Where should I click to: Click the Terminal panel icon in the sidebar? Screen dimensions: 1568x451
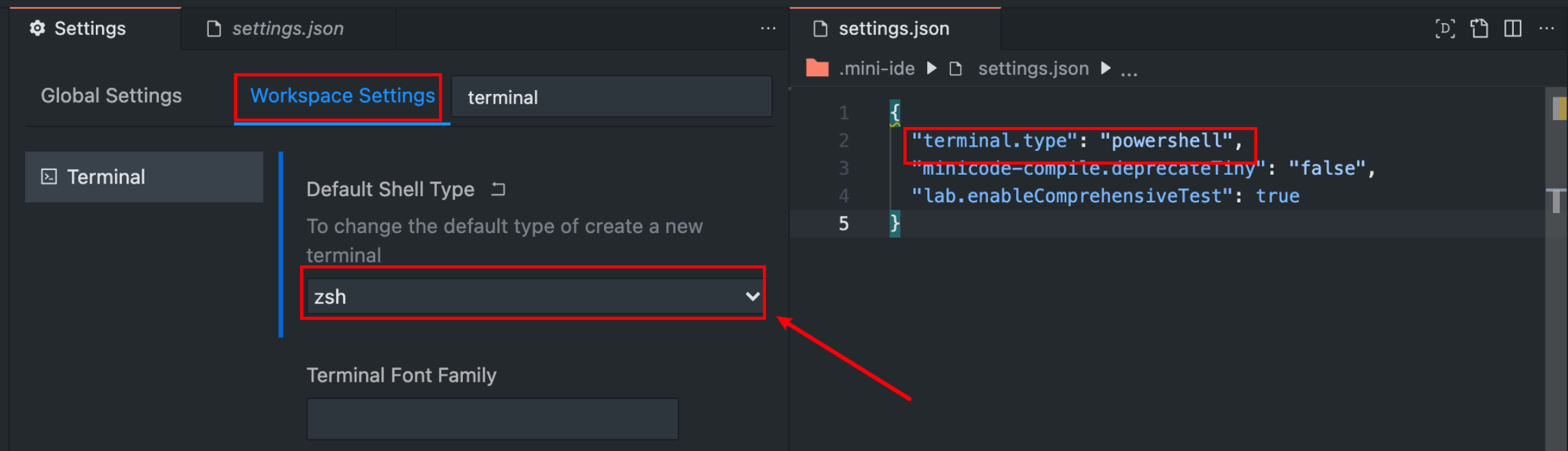pyautogui.click(x=48, y=177)
